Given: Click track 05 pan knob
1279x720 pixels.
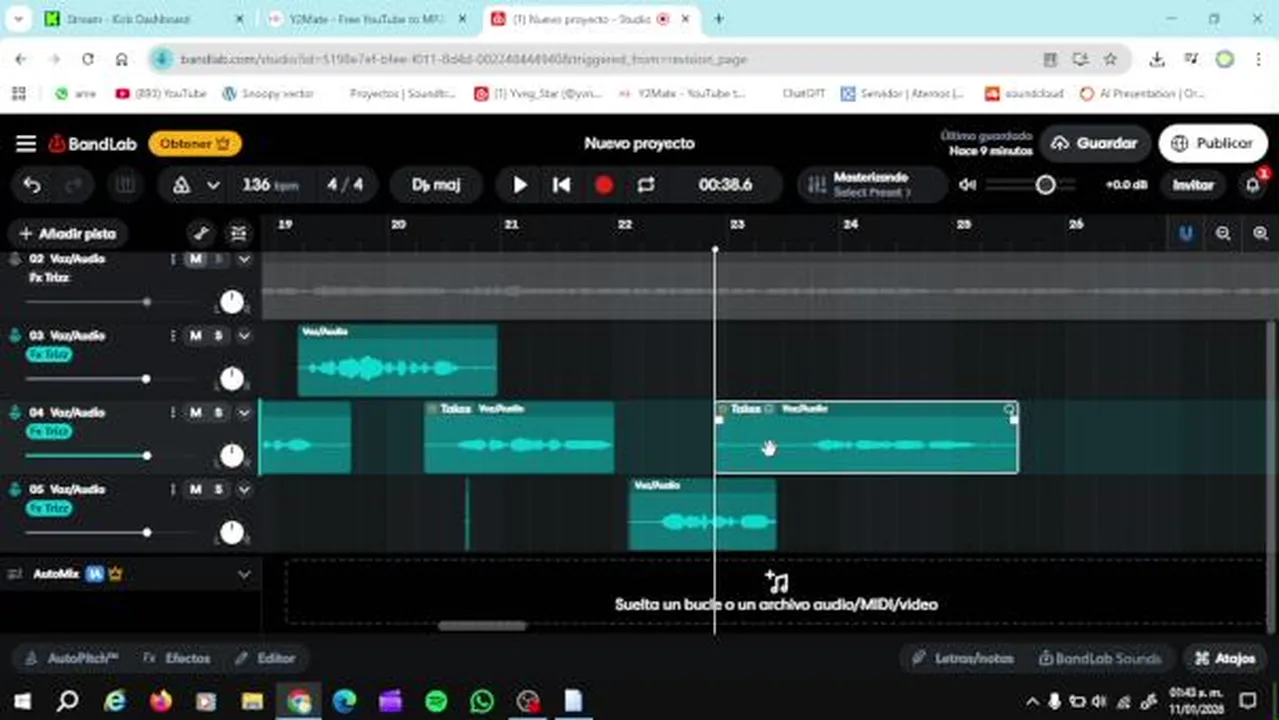Looking at the screenshot, I should (x=232, y=532).
